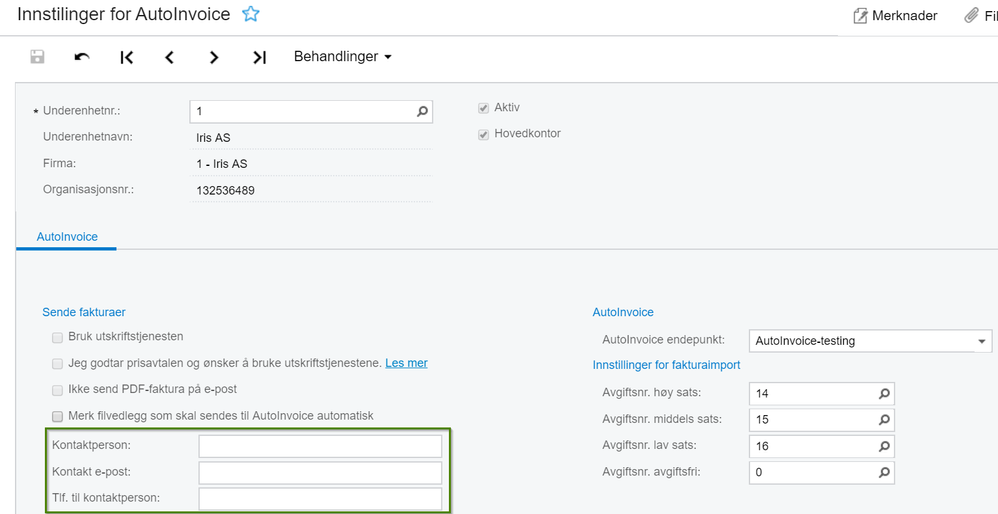Check Jeg godtar prisavtalen checkbox
The width and height of the screenshot is (998, 514).
(57, 364)
